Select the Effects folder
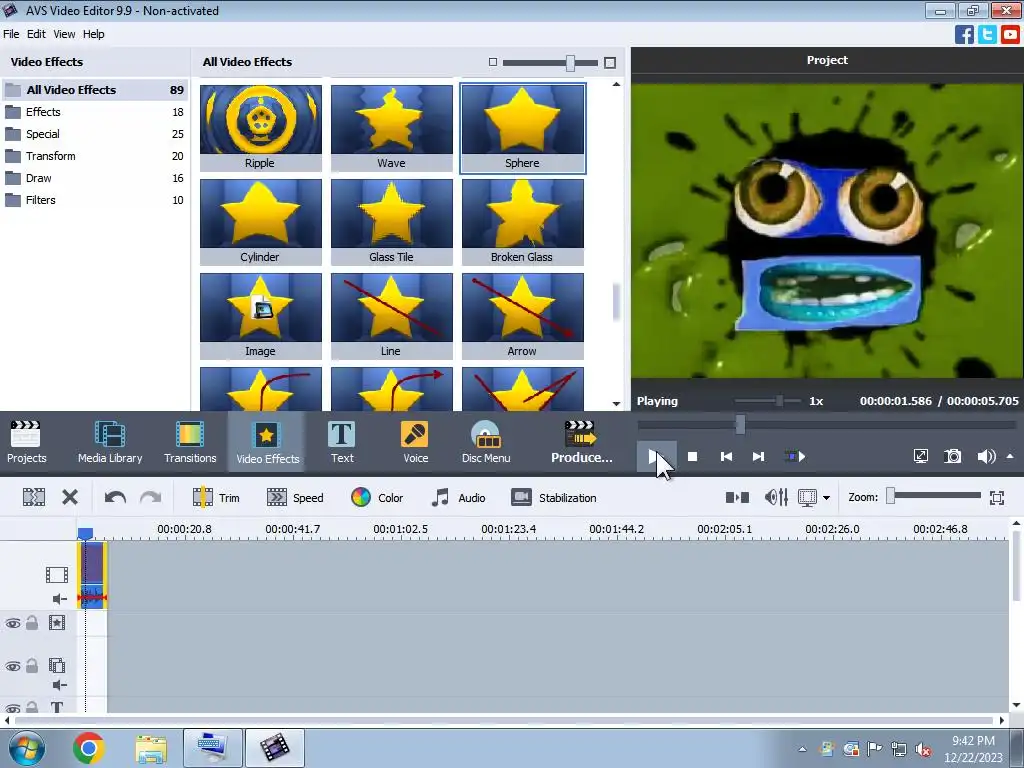This screenshot has height=768, width=1024. [x=95, y=112]
